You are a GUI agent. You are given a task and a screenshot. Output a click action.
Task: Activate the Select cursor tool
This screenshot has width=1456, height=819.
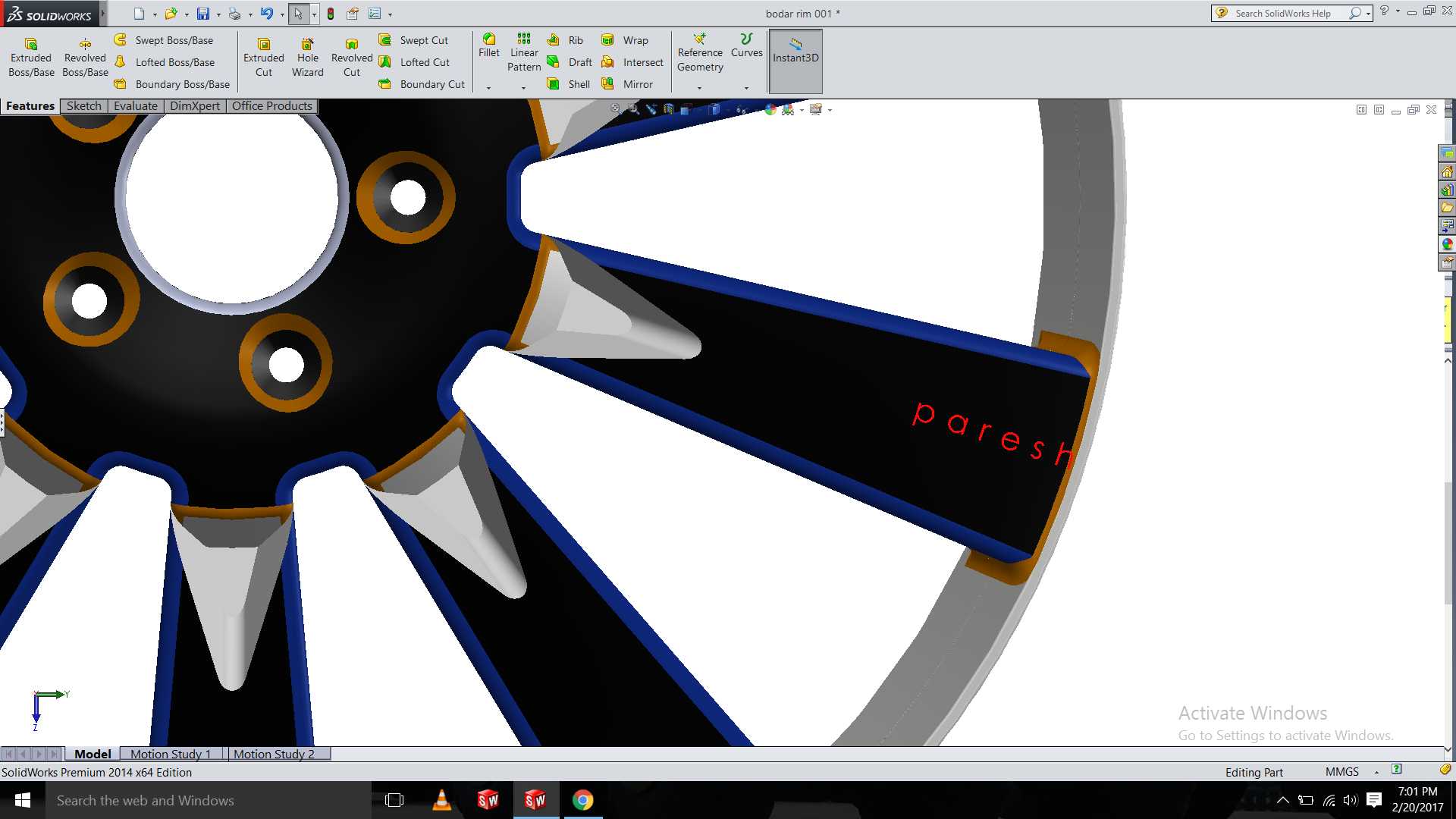click(298, 14)
